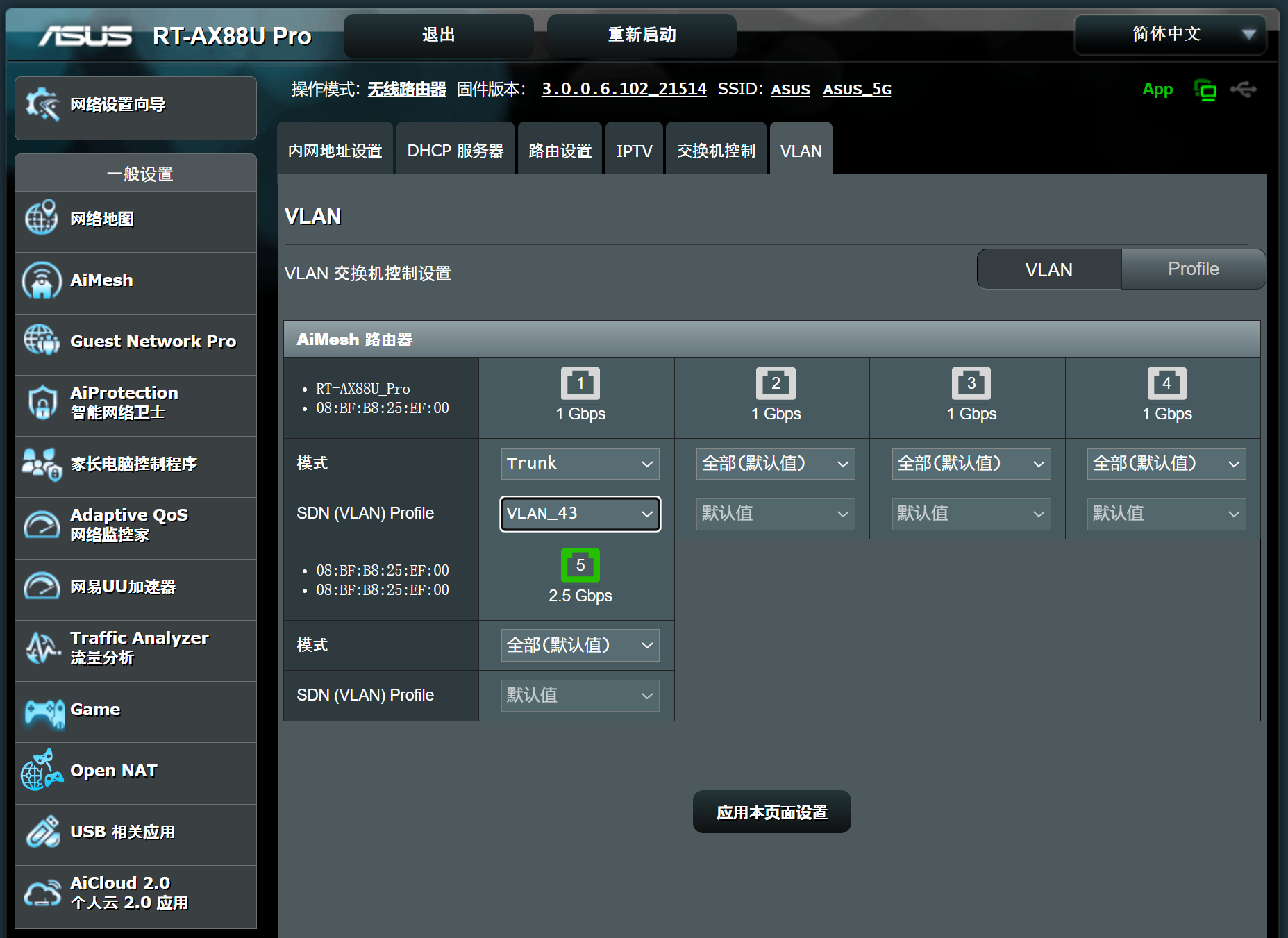Click the NetEase UU accelerator icon
This screenshot has width=1288, height=938.
[x=42, y=586]
